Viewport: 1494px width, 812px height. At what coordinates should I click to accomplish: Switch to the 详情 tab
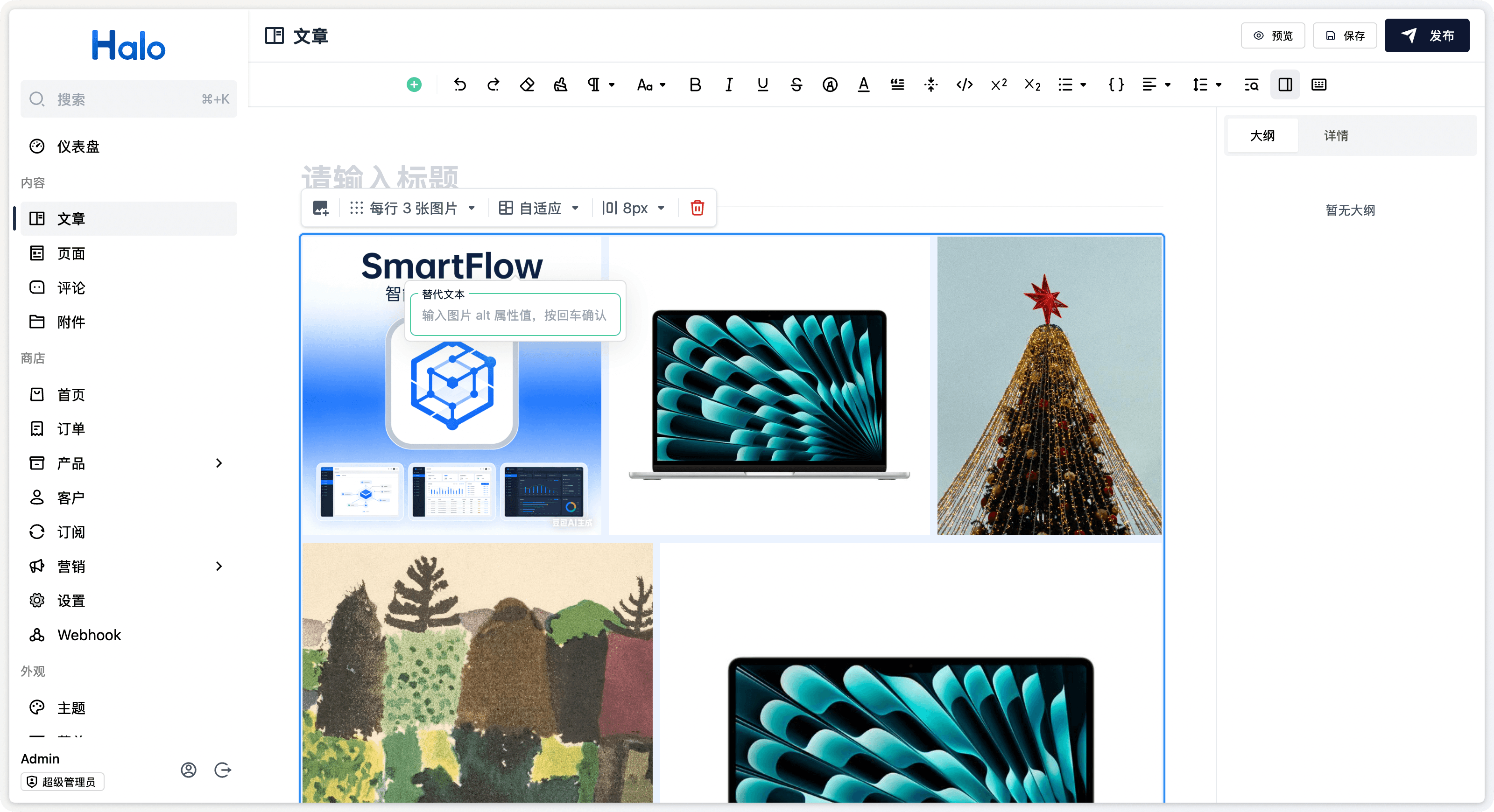pos(1336,135)
